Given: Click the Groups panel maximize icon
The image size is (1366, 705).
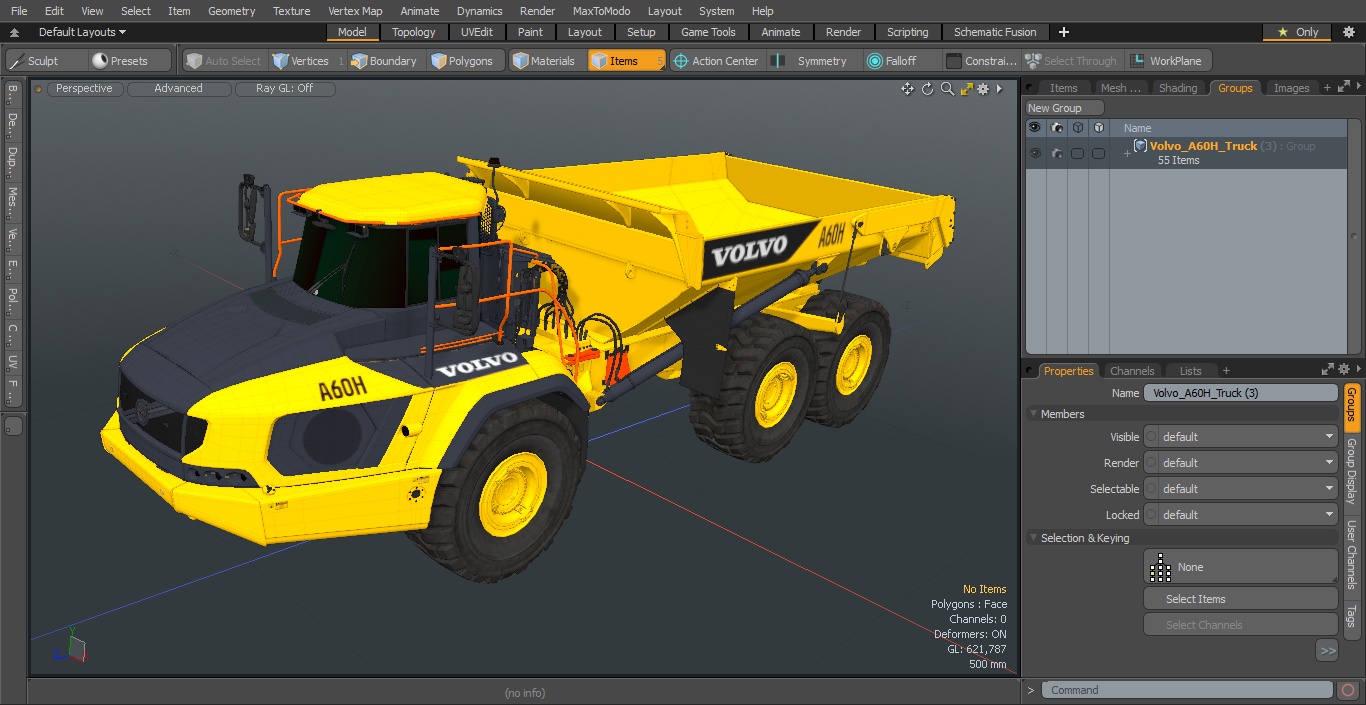Looking at the screenshot, I should [x=1342, y=88].
